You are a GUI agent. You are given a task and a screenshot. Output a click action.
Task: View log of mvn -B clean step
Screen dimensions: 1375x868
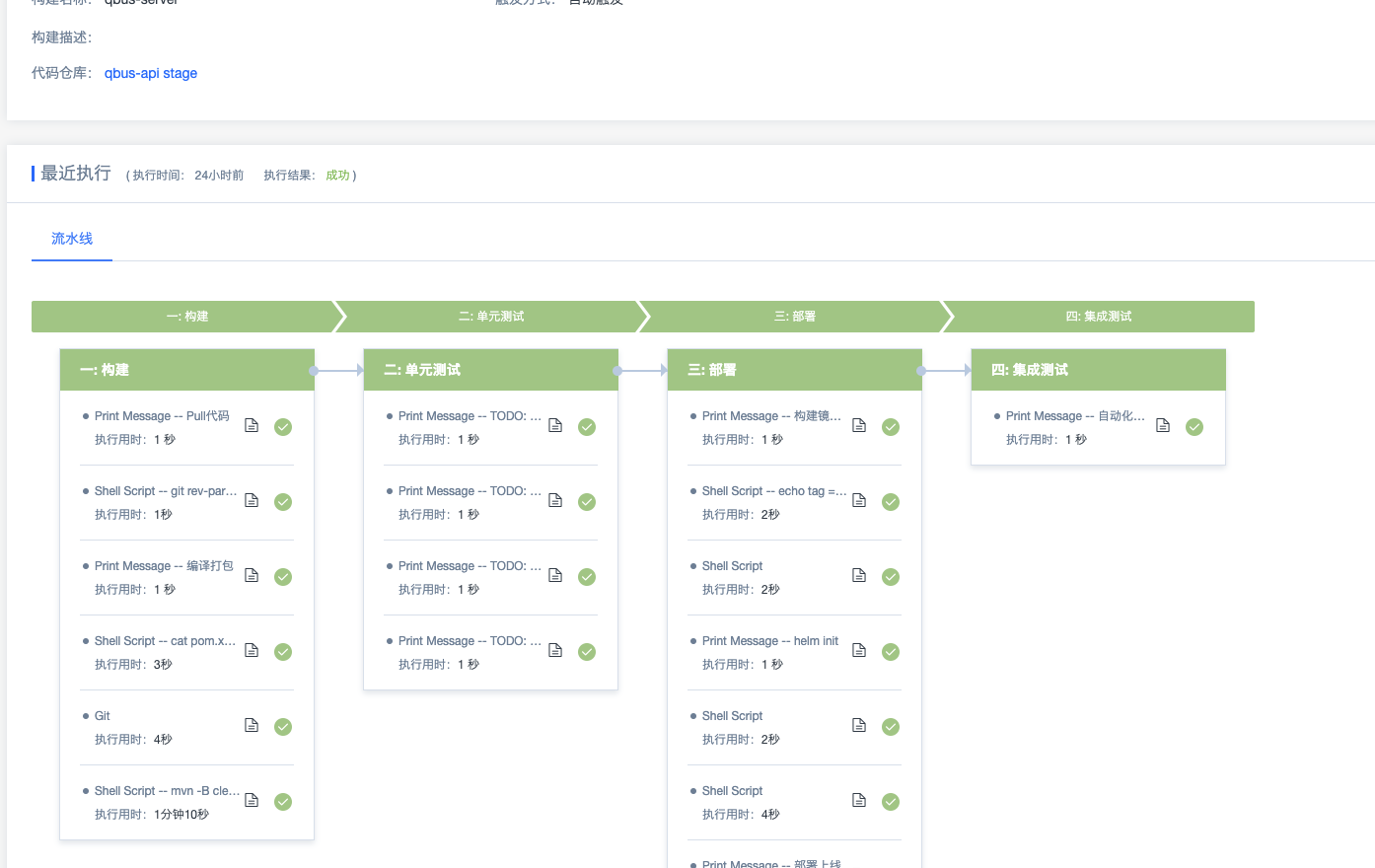click(x=252, y=801)
